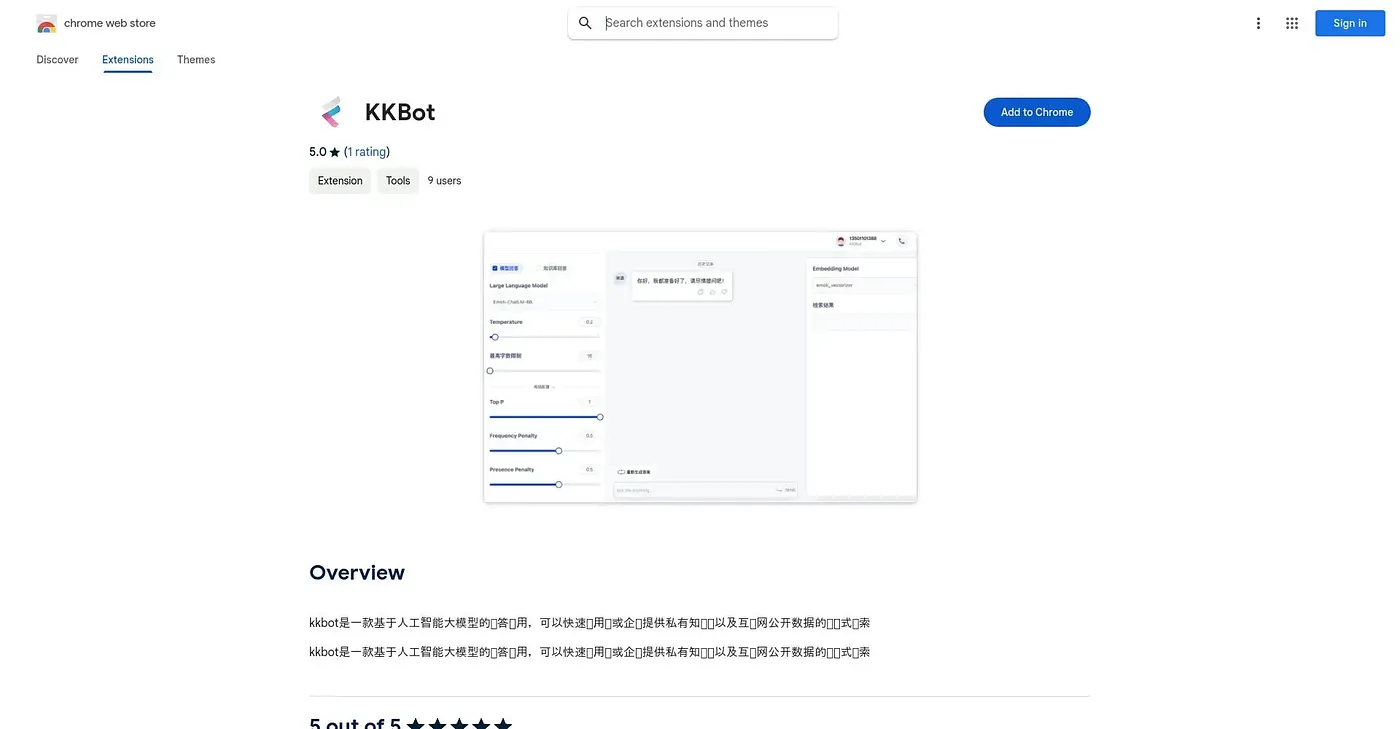The width and height of the screenshot is (1400, 729).
Task: Switch to the Themes tab
Action: coord(196,60)
